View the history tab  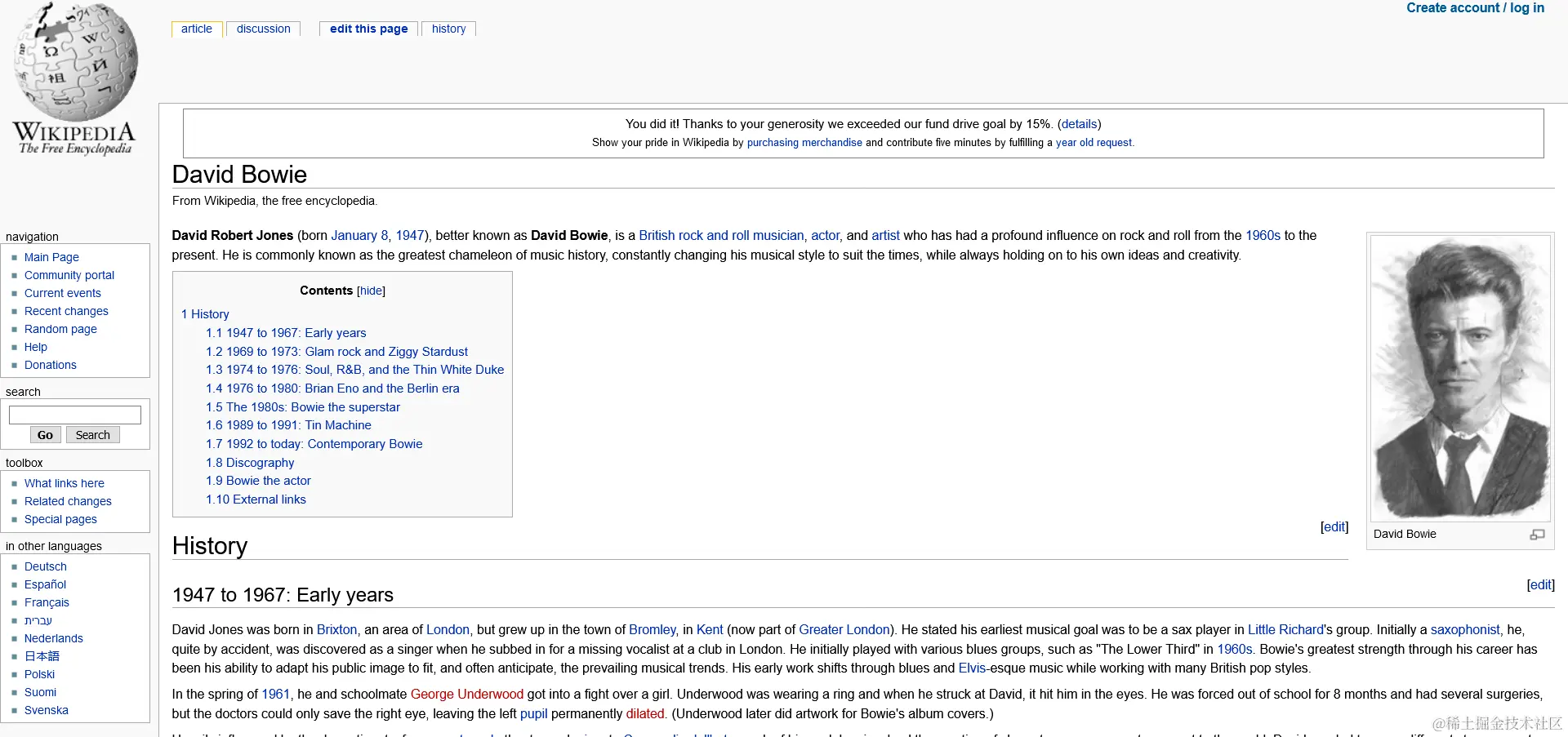click(448, 29)
